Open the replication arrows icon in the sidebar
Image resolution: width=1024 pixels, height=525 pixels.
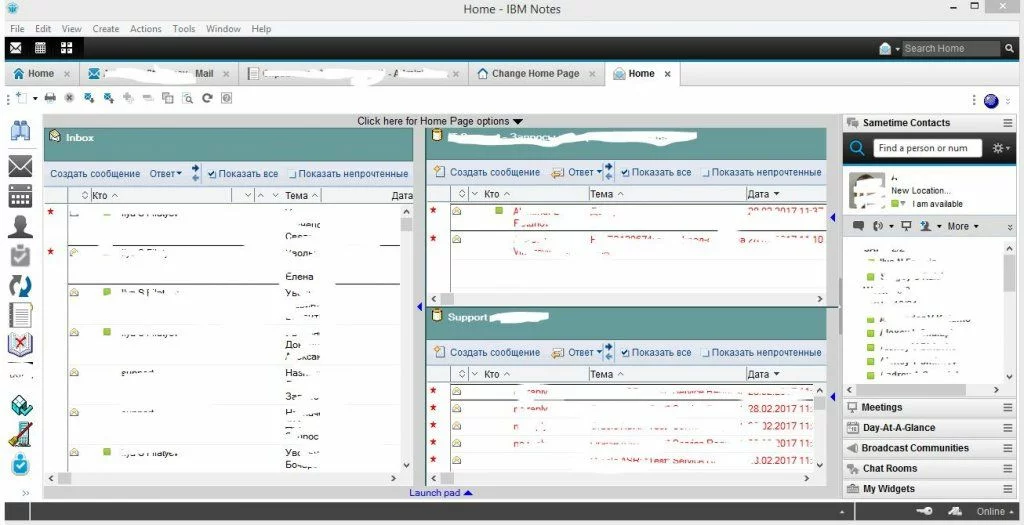pyautogui.click(x=20, y=286)
